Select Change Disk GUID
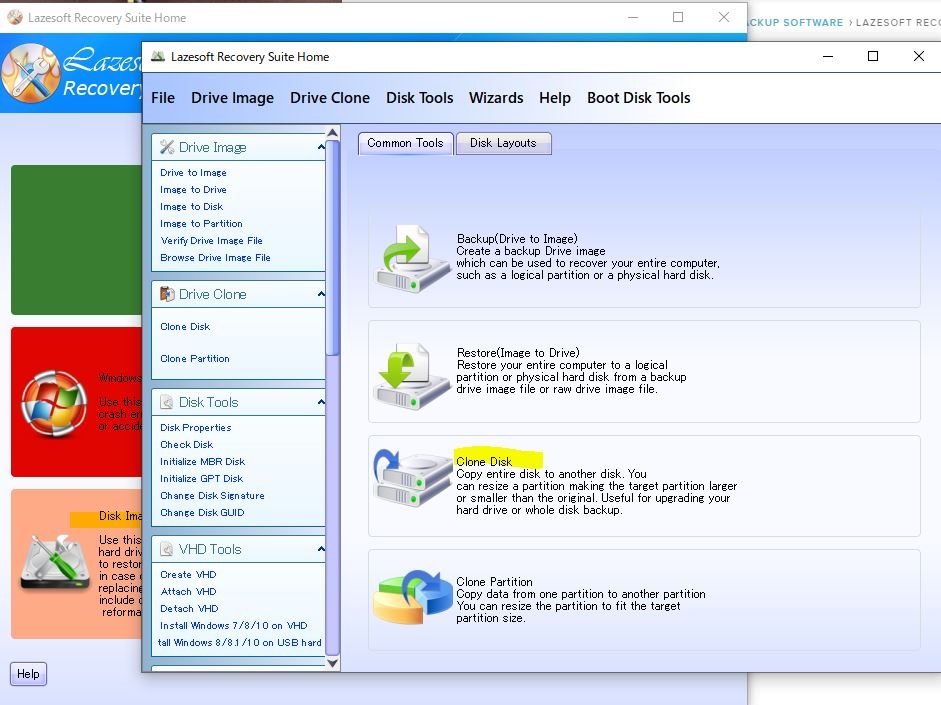 coord(202,513)
